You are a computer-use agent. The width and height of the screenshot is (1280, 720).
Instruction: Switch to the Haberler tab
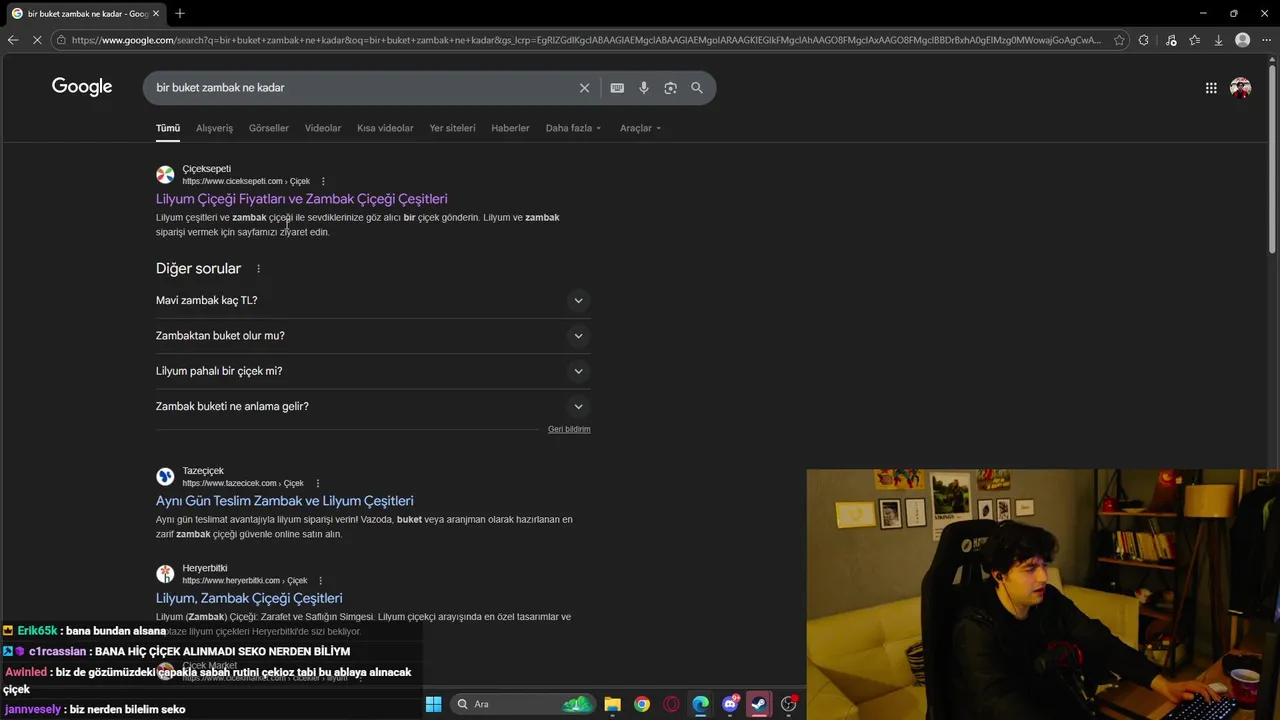(x=510, y=128)
